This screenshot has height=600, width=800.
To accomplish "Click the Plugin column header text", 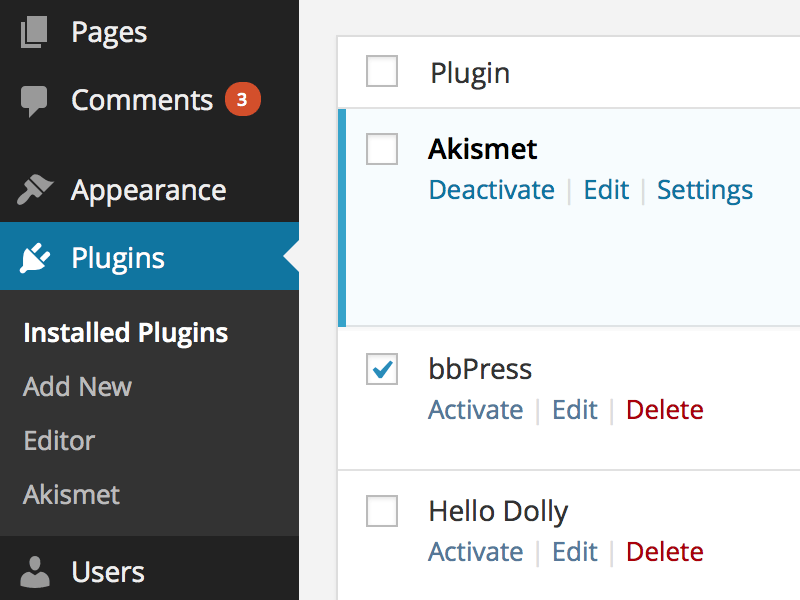I will coord(470,73).
